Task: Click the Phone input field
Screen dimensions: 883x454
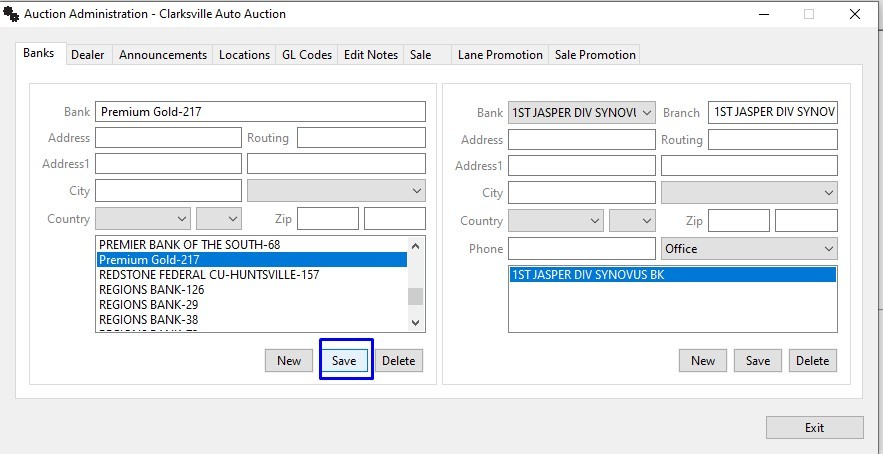Action: 581,248
